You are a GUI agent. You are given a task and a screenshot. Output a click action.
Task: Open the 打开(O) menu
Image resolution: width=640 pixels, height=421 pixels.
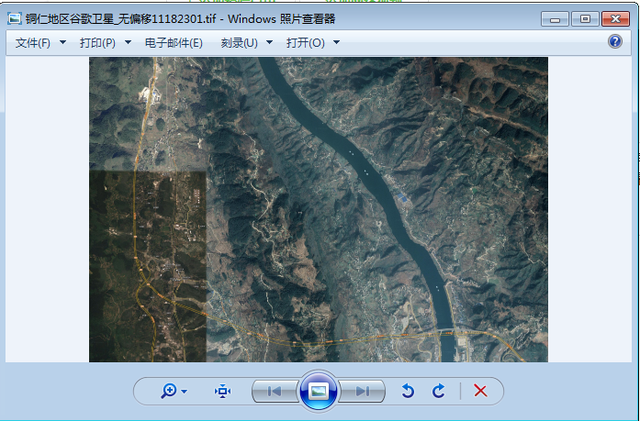305,42
